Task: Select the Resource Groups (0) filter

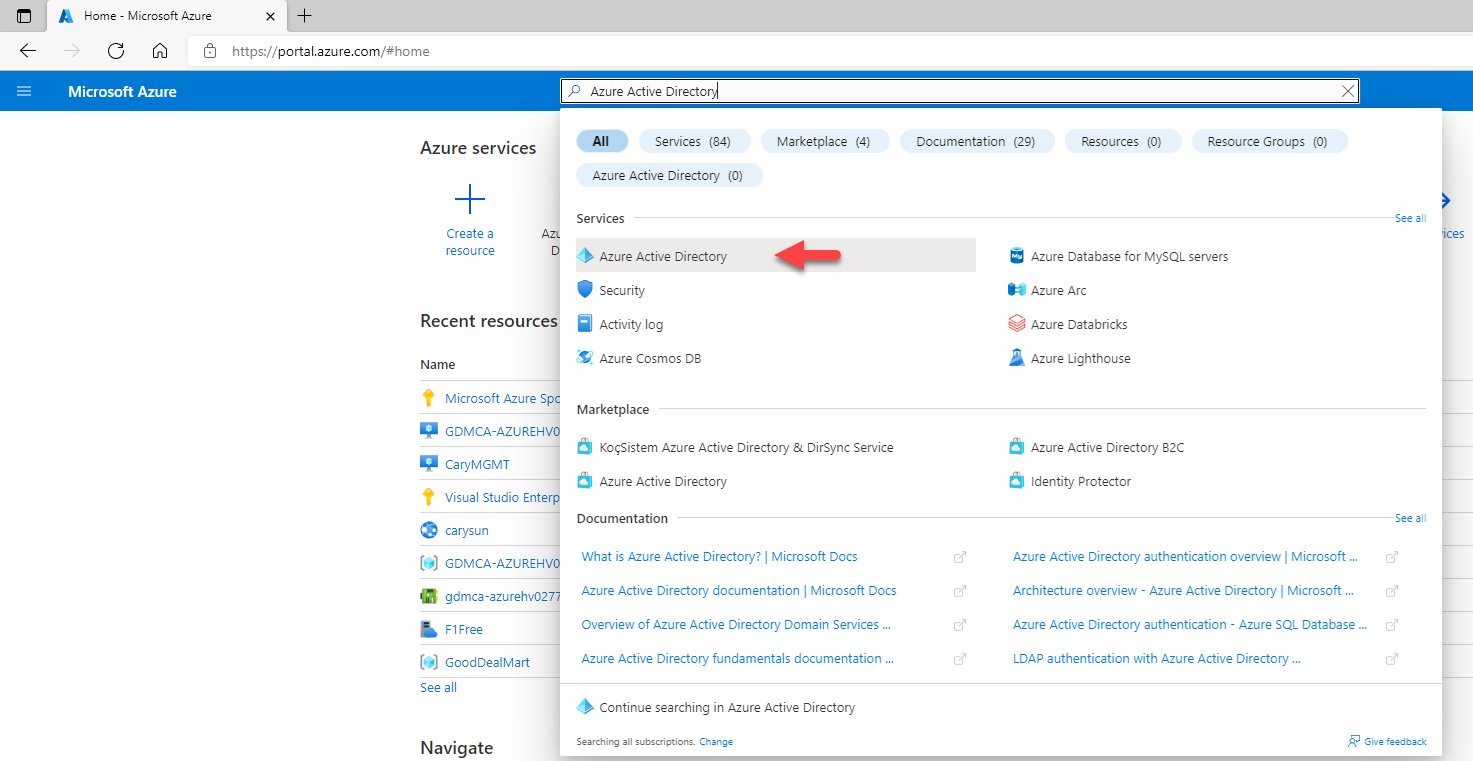Action: pos(1267,141)
